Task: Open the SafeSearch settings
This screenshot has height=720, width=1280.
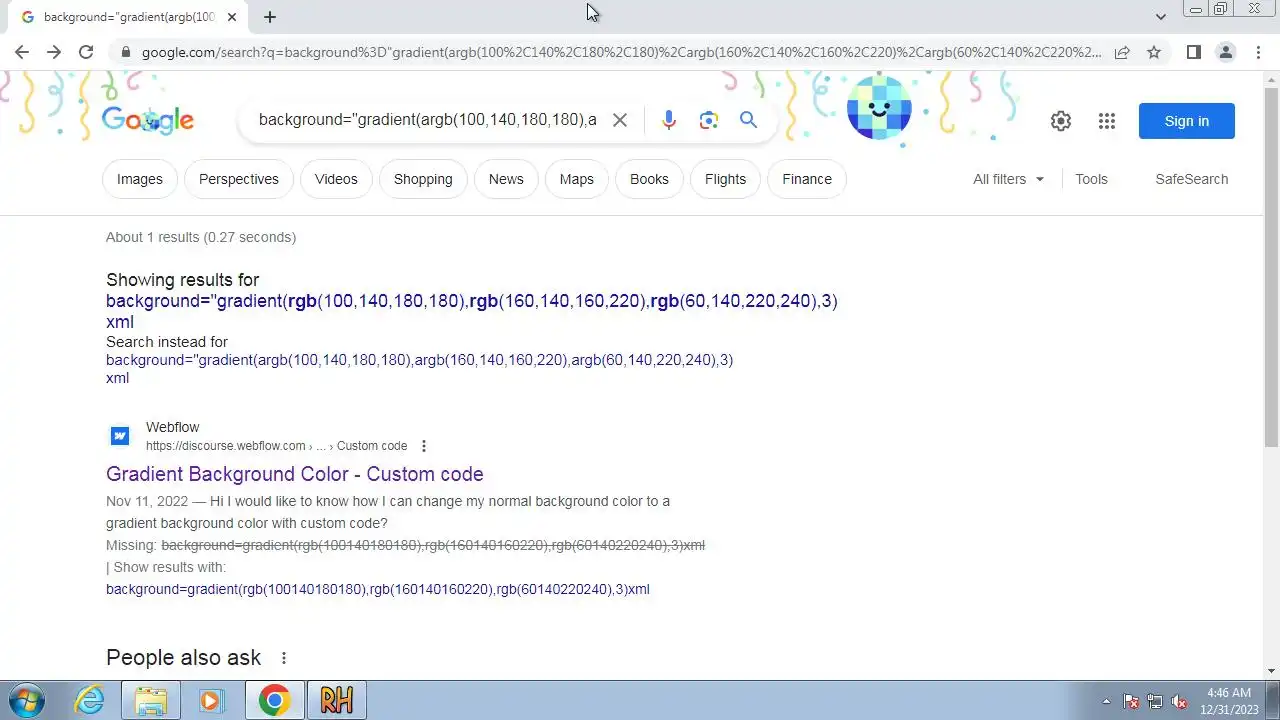Action: (x=1192, y=179)
